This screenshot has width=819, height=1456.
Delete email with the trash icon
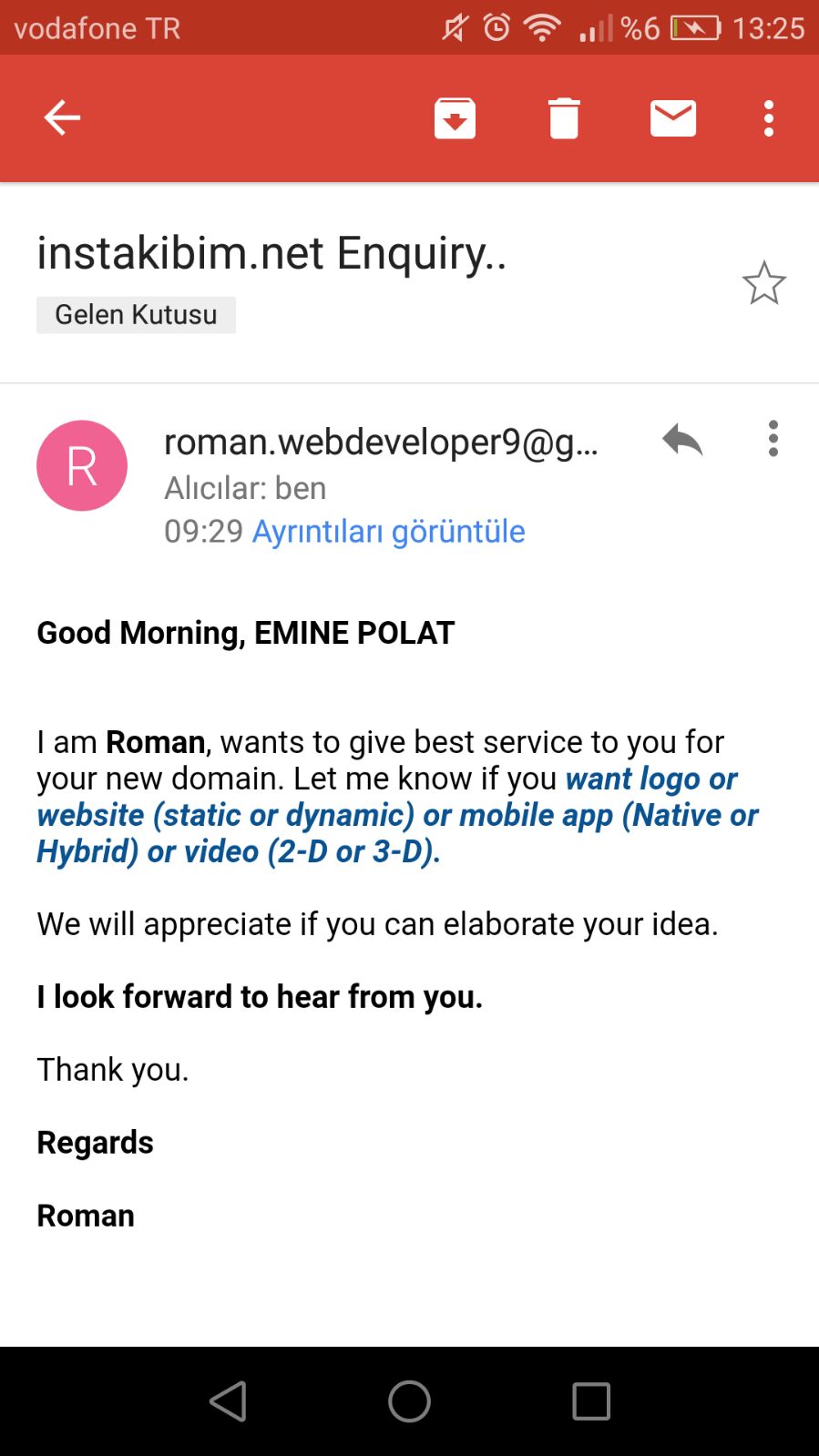564,117
